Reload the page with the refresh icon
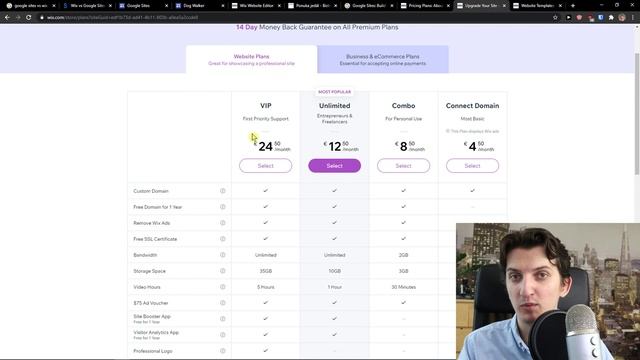The image size is (640, 360). click(29, 18)
